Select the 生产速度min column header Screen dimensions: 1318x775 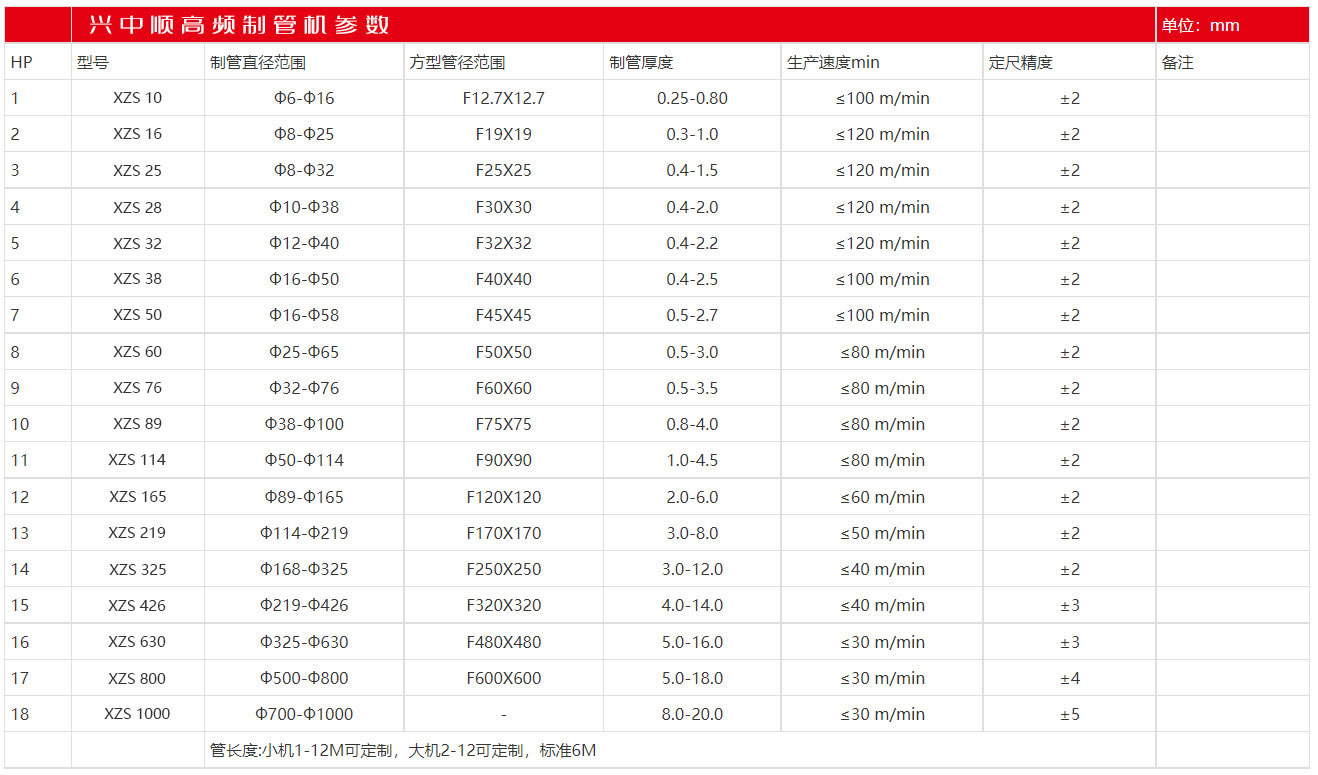[833, 62]
